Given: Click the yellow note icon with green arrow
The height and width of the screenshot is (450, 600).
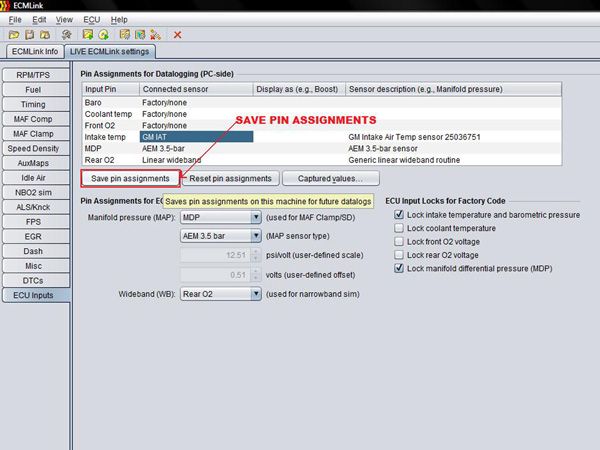Looking at the screenshot, I should (x=88, y=35).
